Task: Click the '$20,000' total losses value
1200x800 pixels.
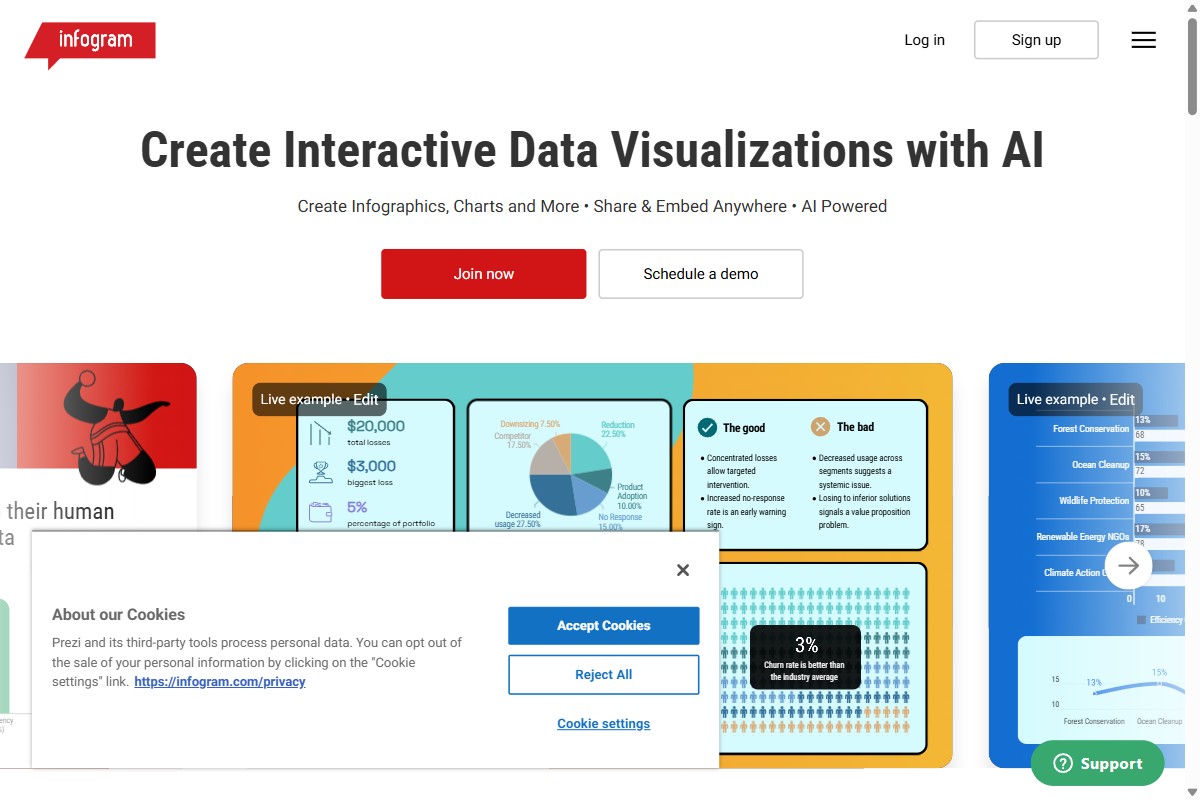Action: [376, 426]
